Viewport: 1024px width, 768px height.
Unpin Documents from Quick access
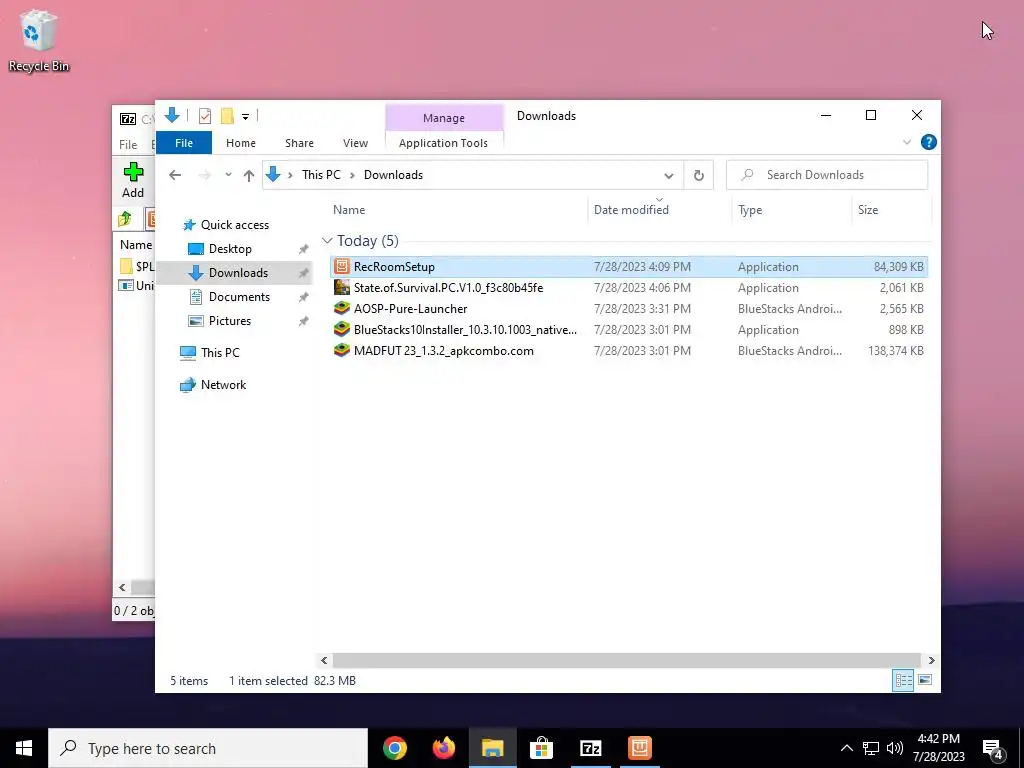click(x=303, y=297)
